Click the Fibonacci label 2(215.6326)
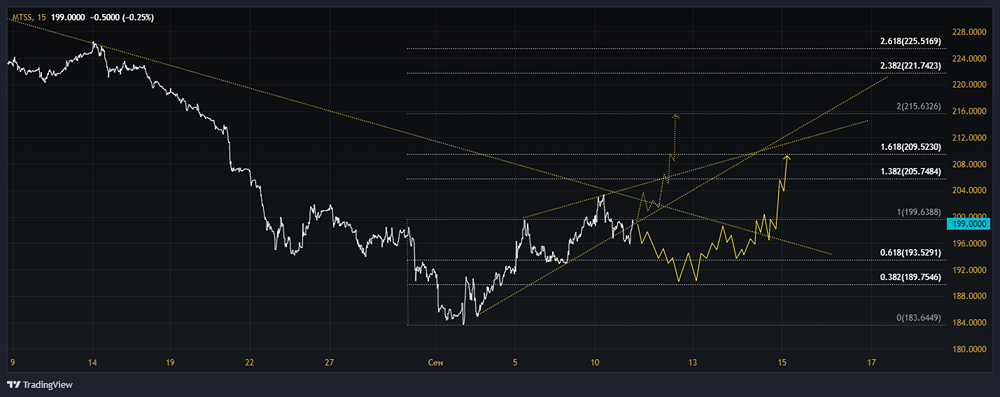 [919, 107]
